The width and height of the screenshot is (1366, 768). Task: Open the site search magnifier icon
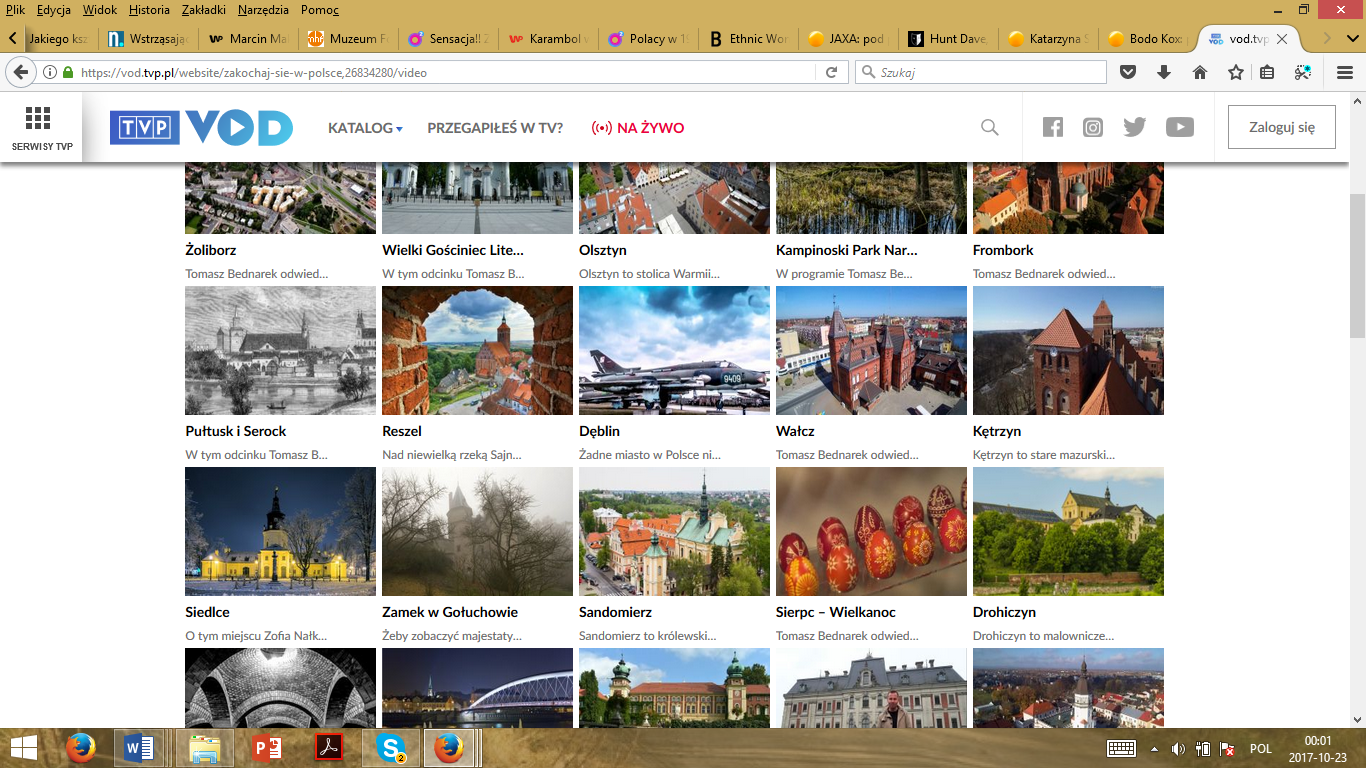(989, 127)
